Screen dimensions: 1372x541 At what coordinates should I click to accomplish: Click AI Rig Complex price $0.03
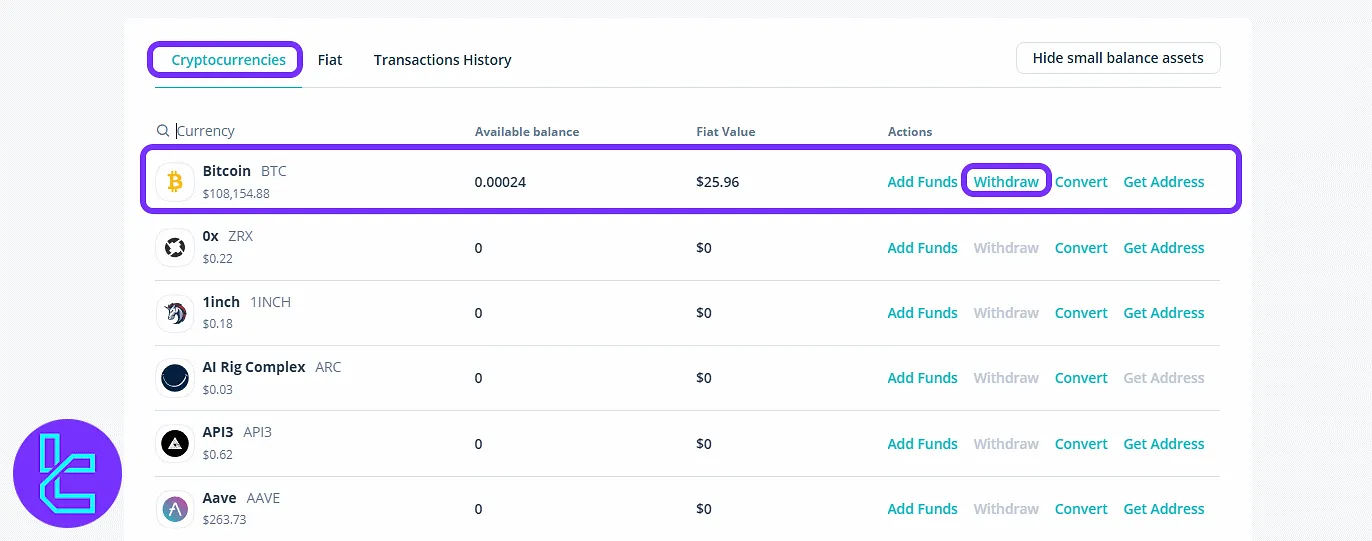[x=217, y=389]
